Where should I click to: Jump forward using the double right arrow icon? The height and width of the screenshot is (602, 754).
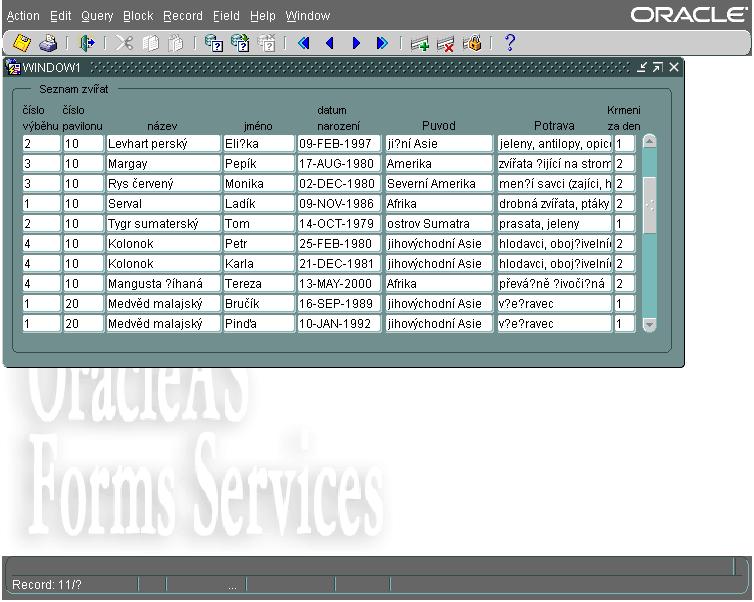click(381, 43)
